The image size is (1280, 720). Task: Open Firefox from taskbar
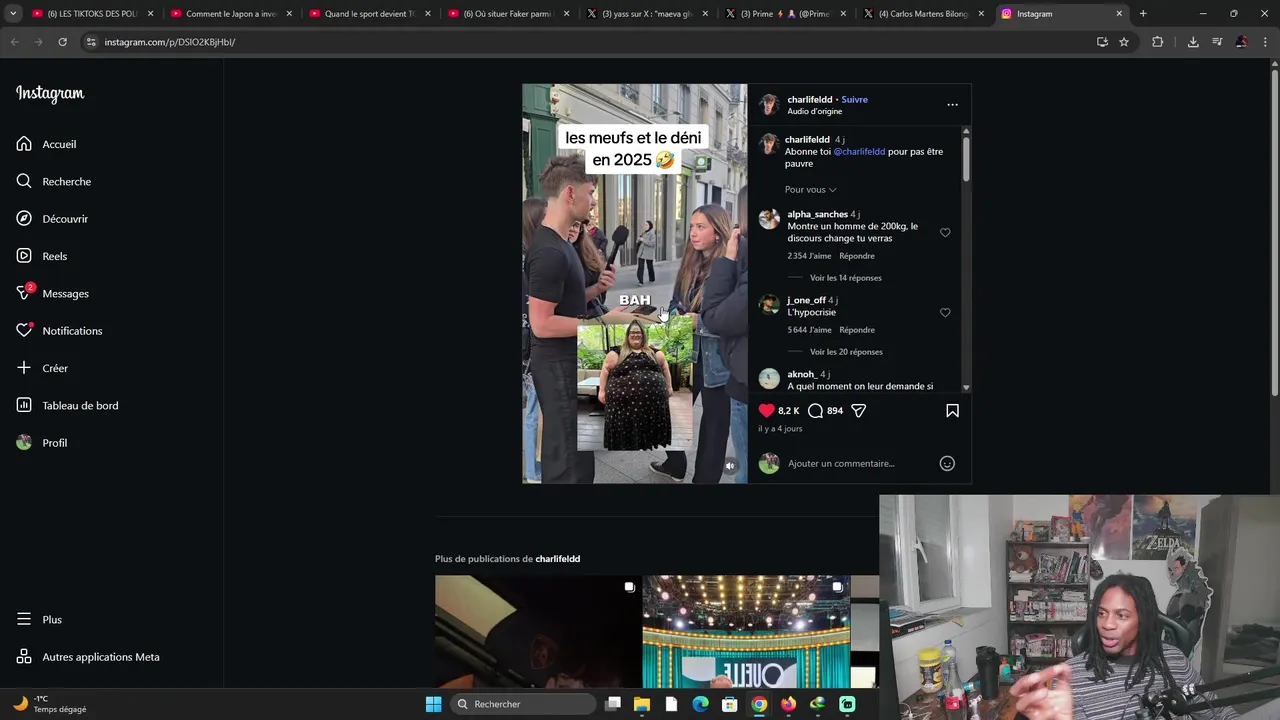788,704
